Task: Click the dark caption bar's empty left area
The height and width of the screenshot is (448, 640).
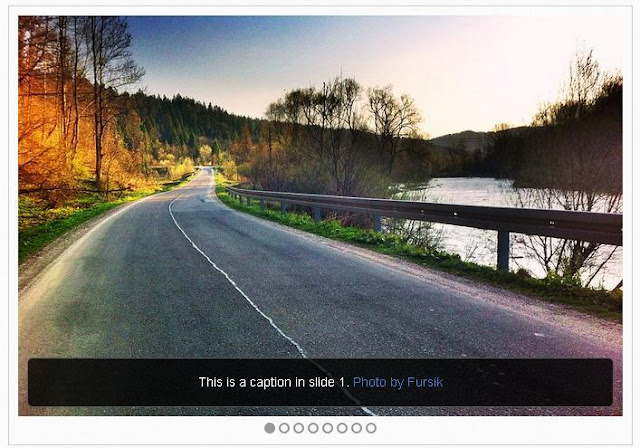Action: (110, 382)
